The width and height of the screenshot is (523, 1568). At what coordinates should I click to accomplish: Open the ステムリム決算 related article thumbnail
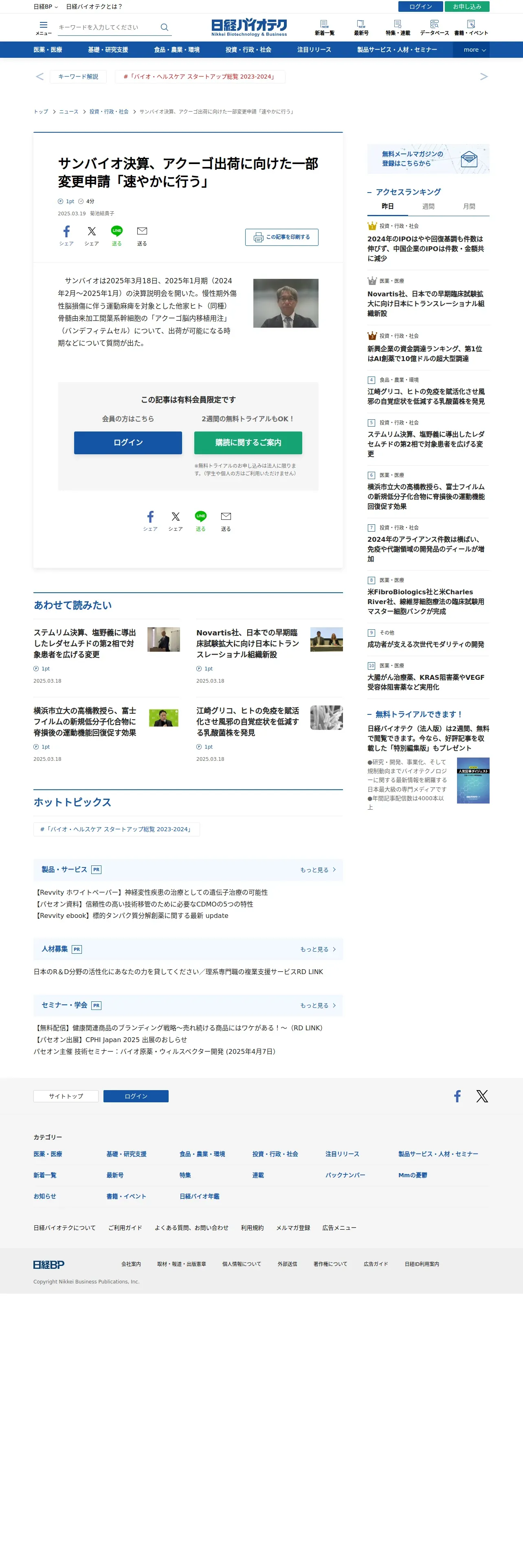[x=164, y=639]
